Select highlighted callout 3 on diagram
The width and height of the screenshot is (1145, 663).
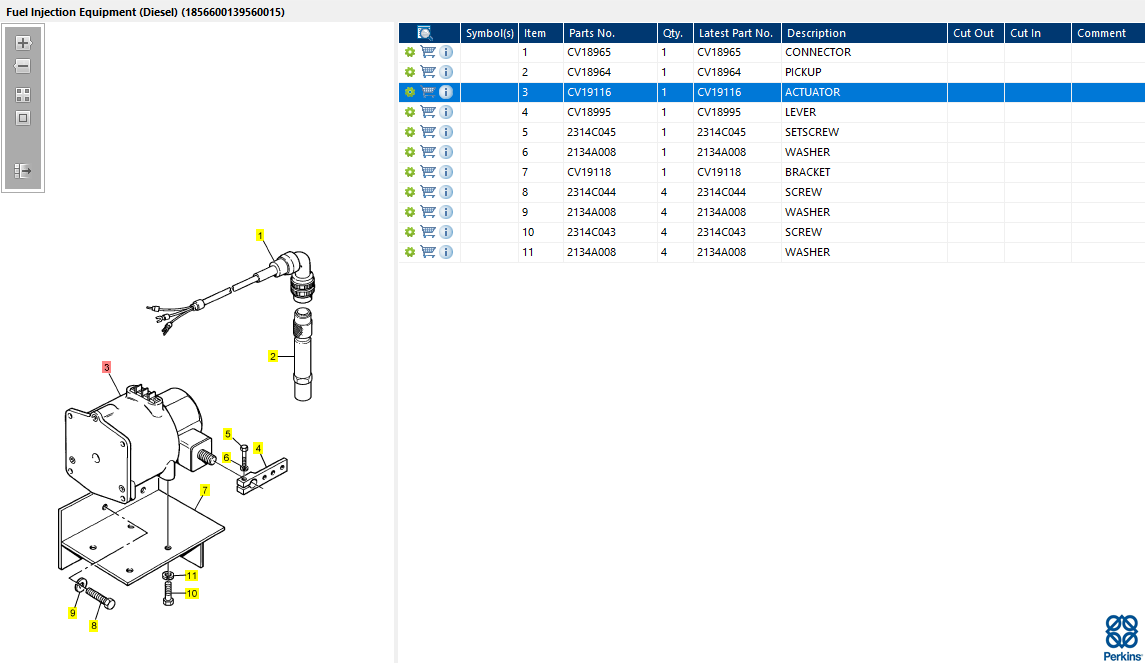tap(107, 367)
